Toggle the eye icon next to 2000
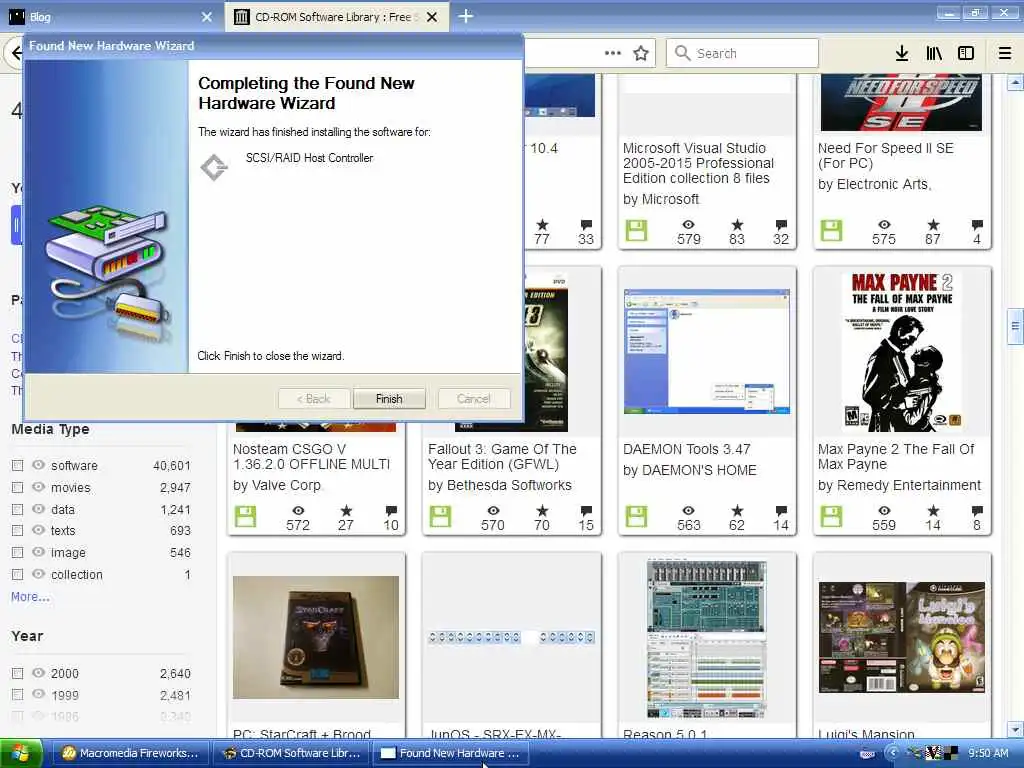The width and height of the screenshot is (1024, 768). point(39,673)
